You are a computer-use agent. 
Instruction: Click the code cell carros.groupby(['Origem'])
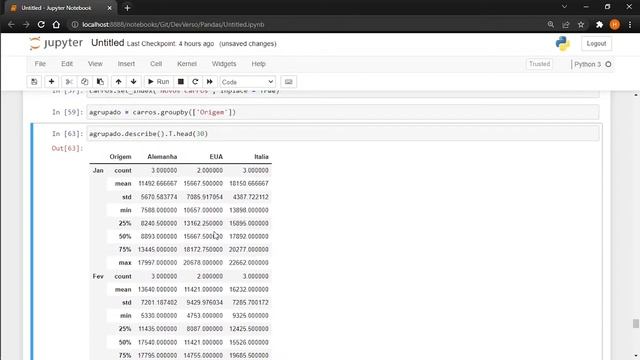coord(343,112)
